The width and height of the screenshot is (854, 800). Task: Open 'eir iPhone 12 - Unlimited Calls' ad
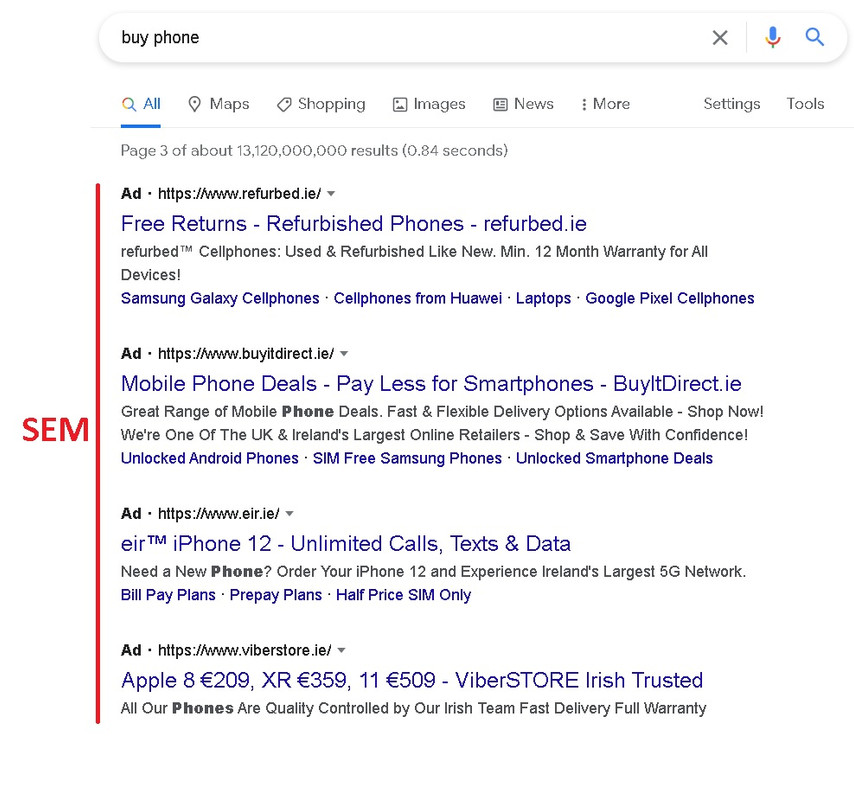346,544
